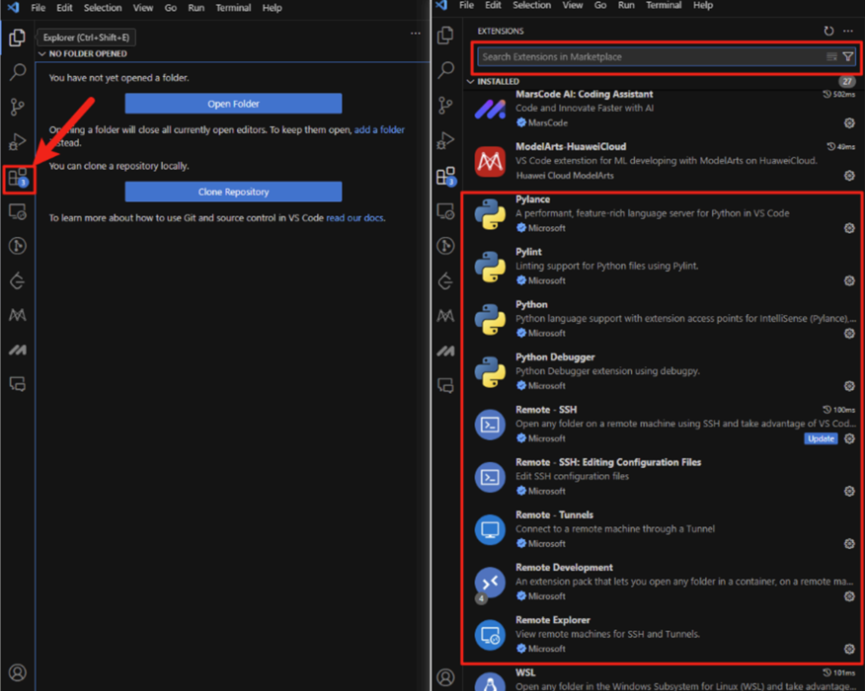Image resolution: width=865 pixels, height=691 pixels.
Task: Open Go menu in the Extensions window
Action: pyautogui.click(x=600, y=5)
